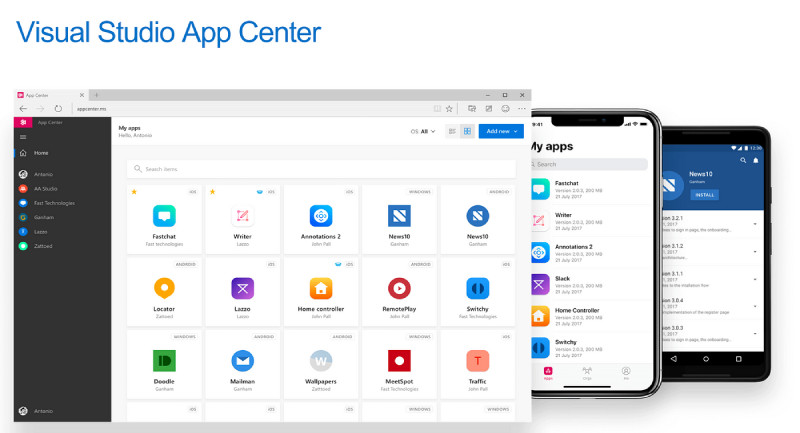Open Slack in iPhone apps list
Screen dimensions: 800x433
coord(591,285)
